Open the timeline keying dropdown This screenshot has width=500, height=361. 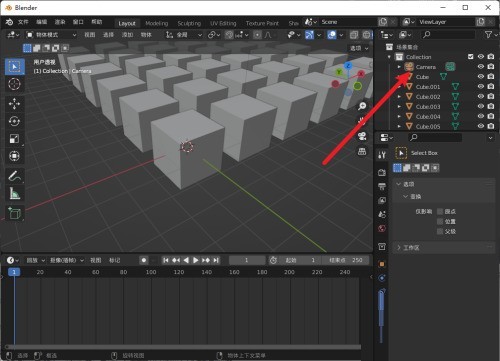pos(67,260)
